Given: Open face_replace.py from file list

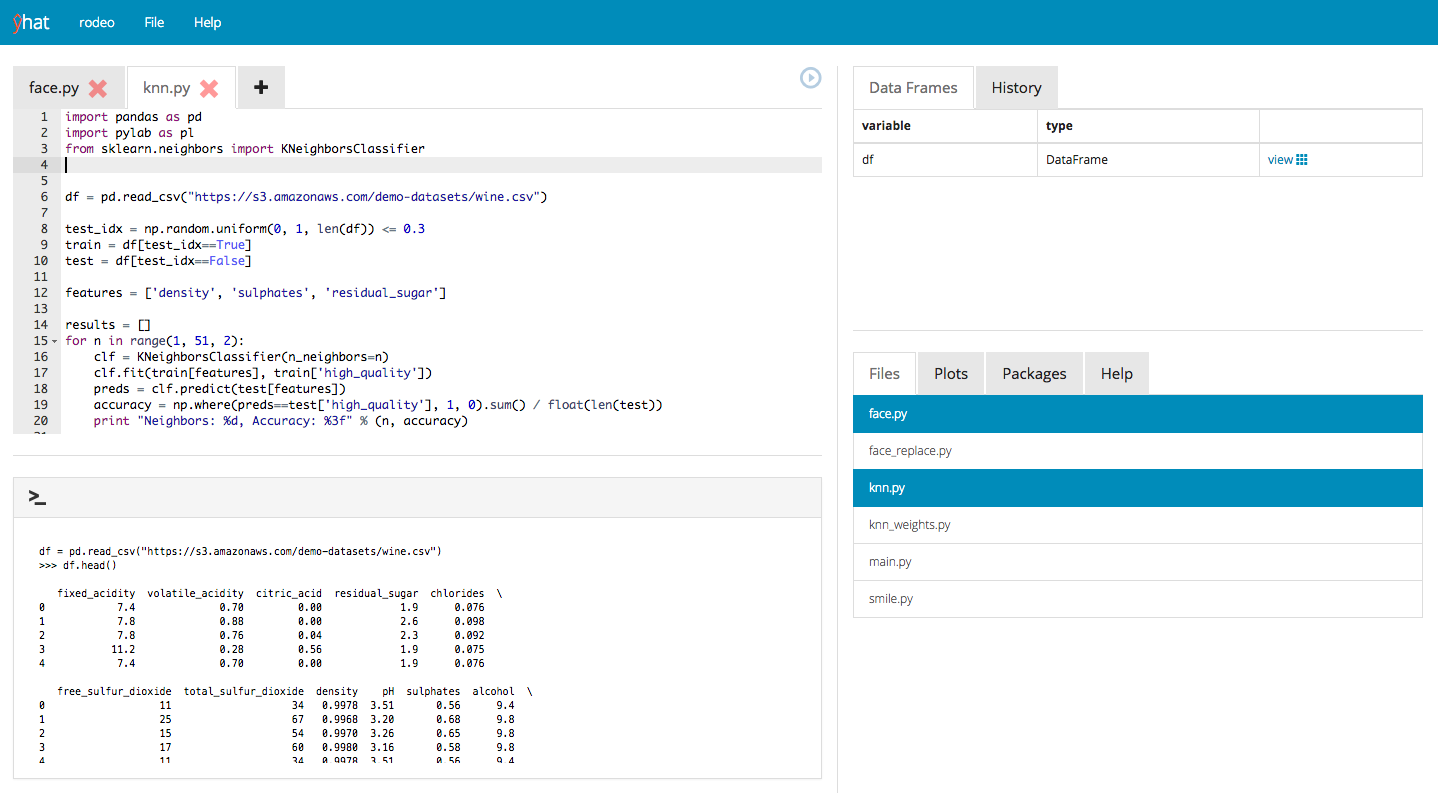Looking at the screenshot, I should [x=910, y=451].
